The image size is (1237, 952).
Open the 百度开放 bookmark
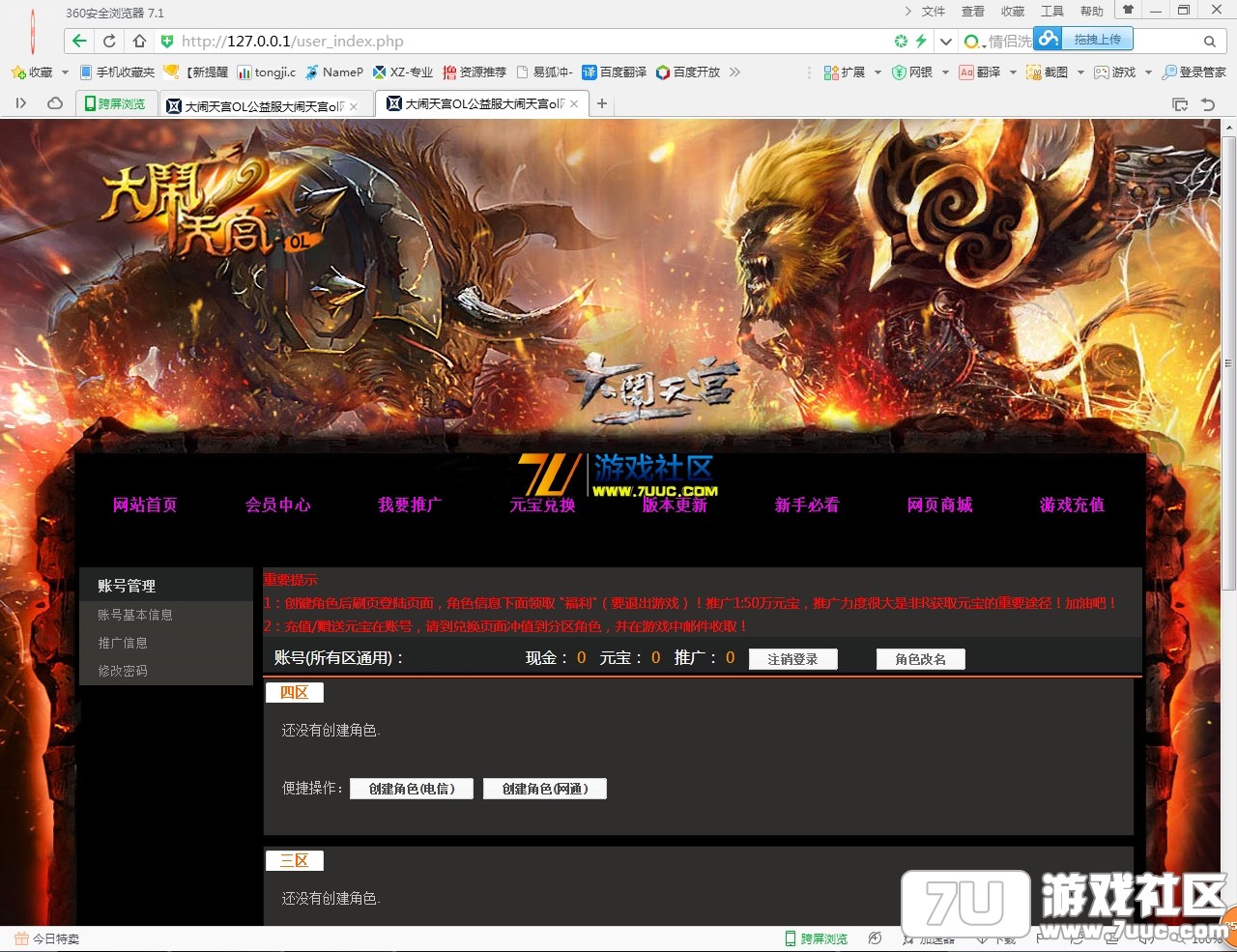point(688,72)
